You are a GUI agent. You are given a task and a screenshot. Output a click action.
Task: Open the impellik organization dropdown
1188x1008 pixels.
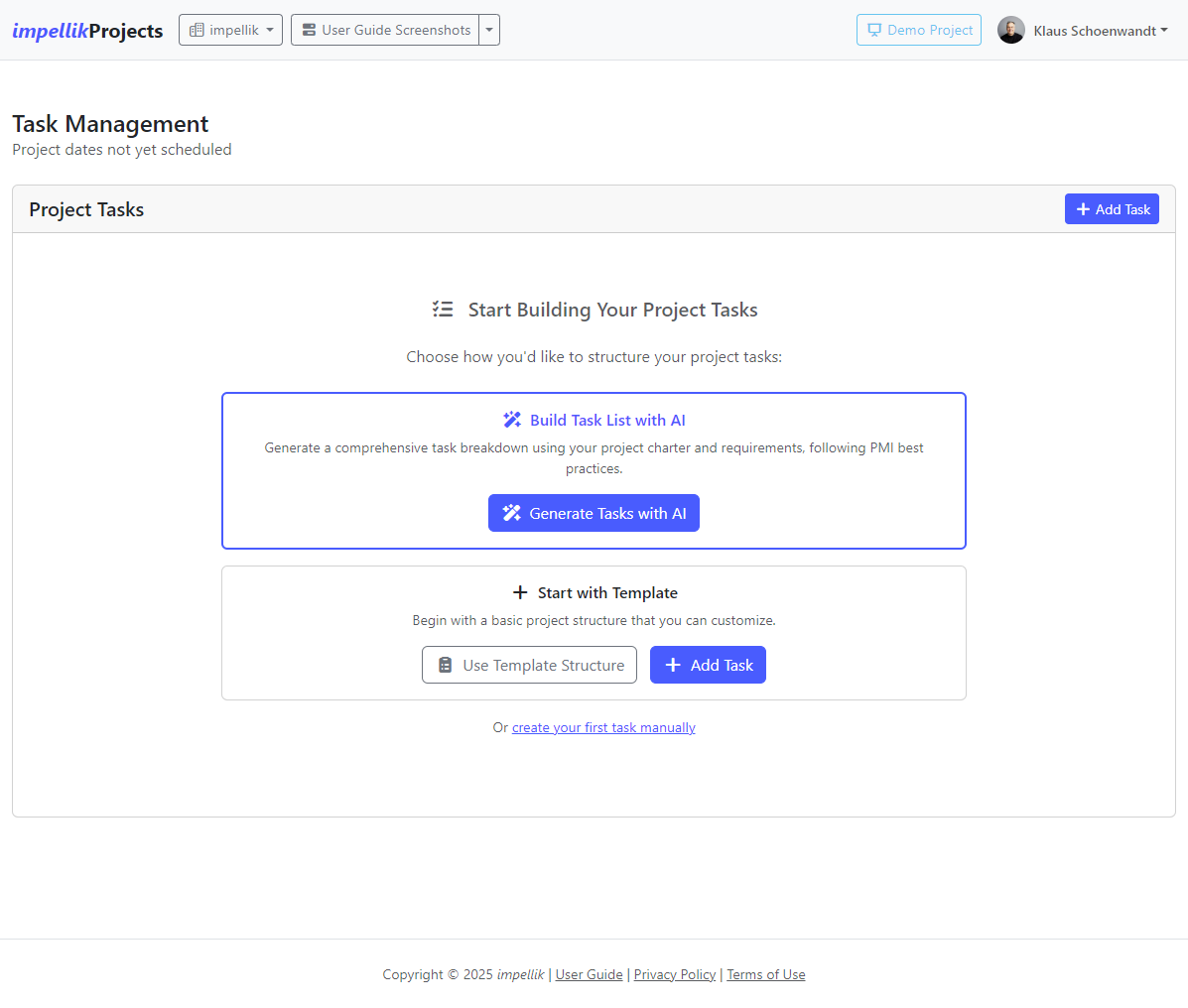230,31
